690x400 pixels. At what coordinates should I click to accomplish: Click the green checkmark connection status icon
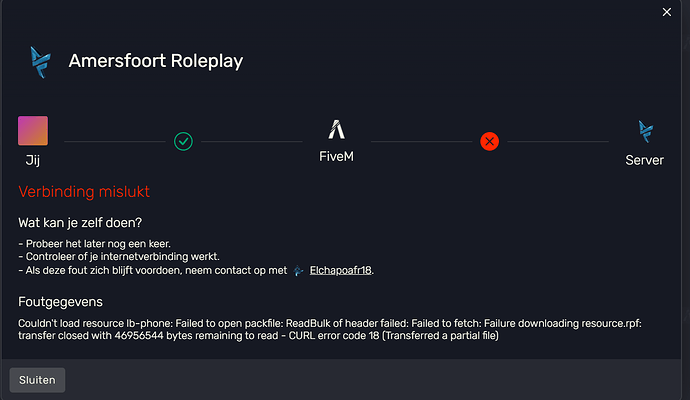pyautogui.click(x=184, y=141)
